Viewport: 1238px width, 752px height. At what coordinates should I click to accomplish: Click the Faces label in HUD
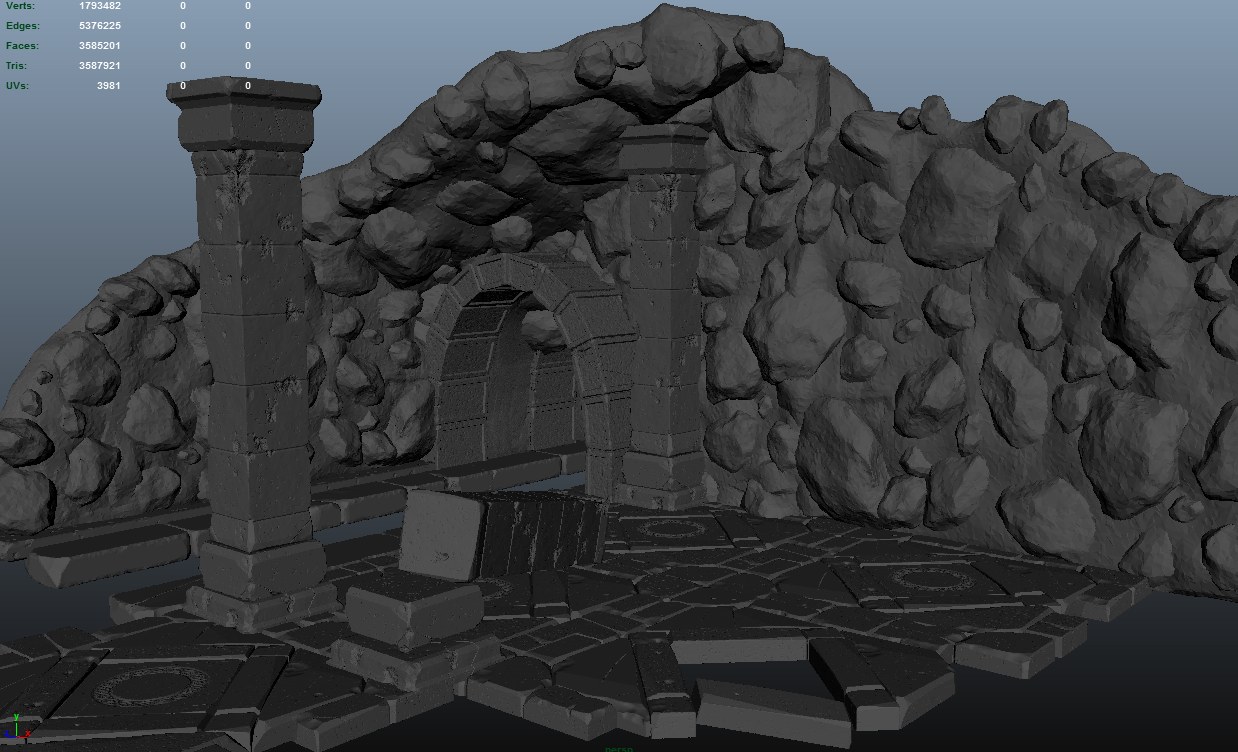22,46
